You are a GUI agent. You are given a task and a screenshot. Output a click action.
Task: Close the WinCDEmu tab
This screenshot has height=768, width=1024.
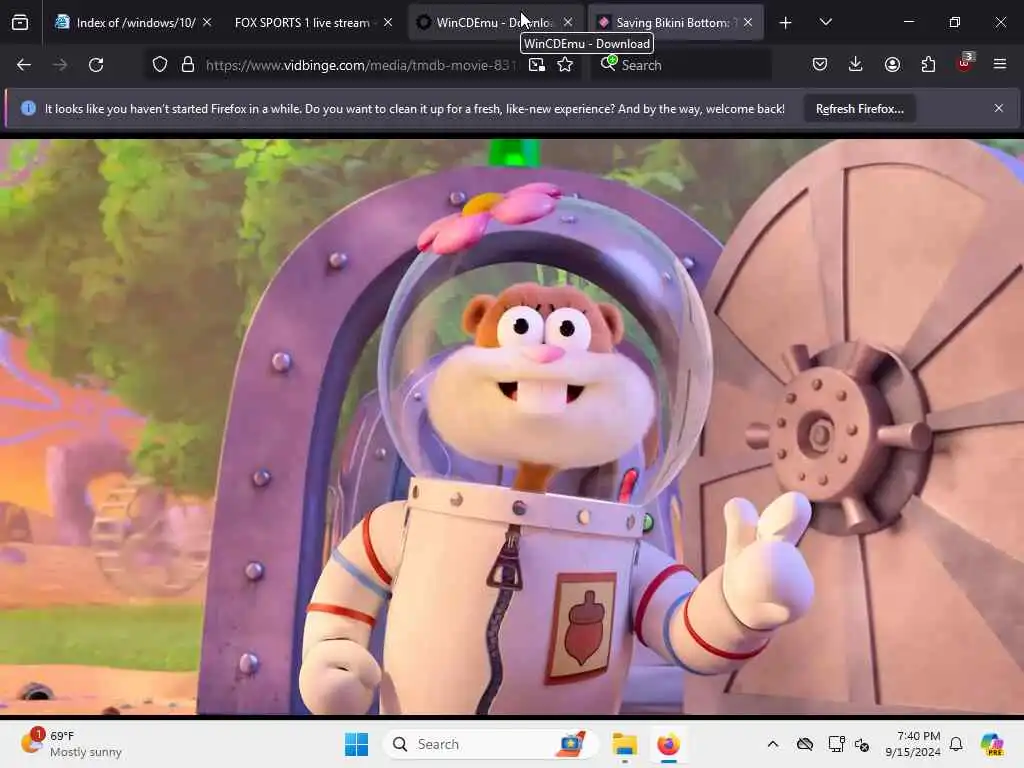(568, 22)
